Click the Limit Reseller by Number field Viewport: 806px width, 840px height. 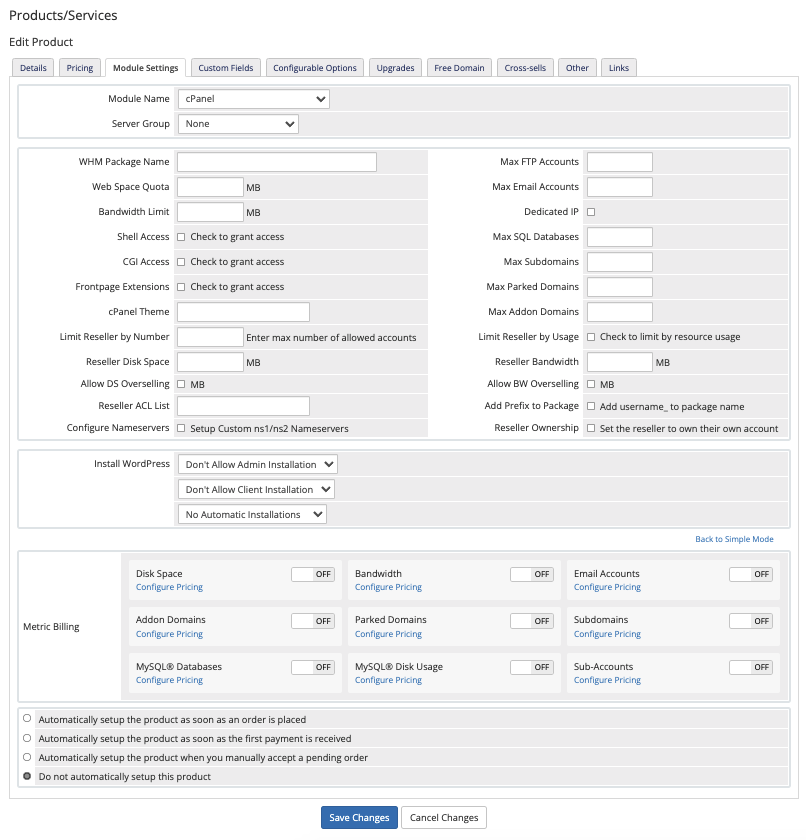(210, 337)
